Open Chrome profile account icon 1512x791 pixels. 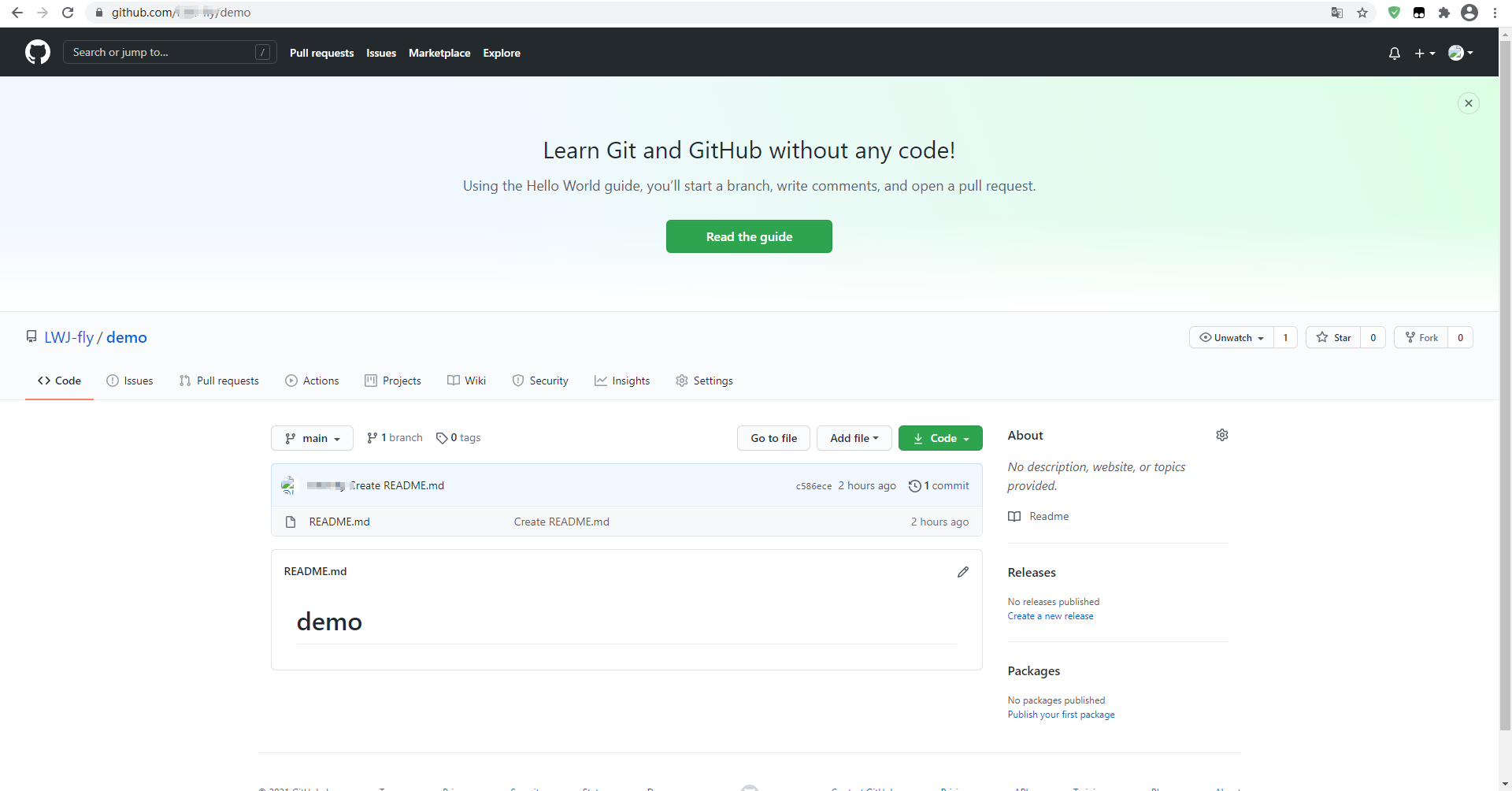[x=1469, y=13]
